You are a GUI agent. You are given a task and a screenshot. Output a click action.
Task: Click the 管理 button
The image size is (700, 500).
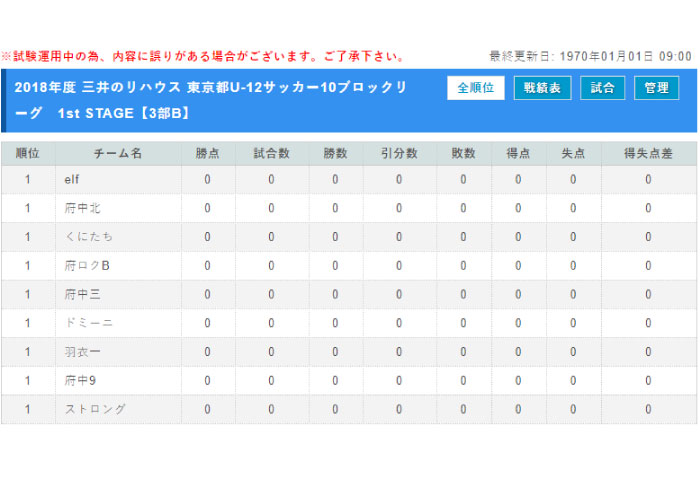656,88
